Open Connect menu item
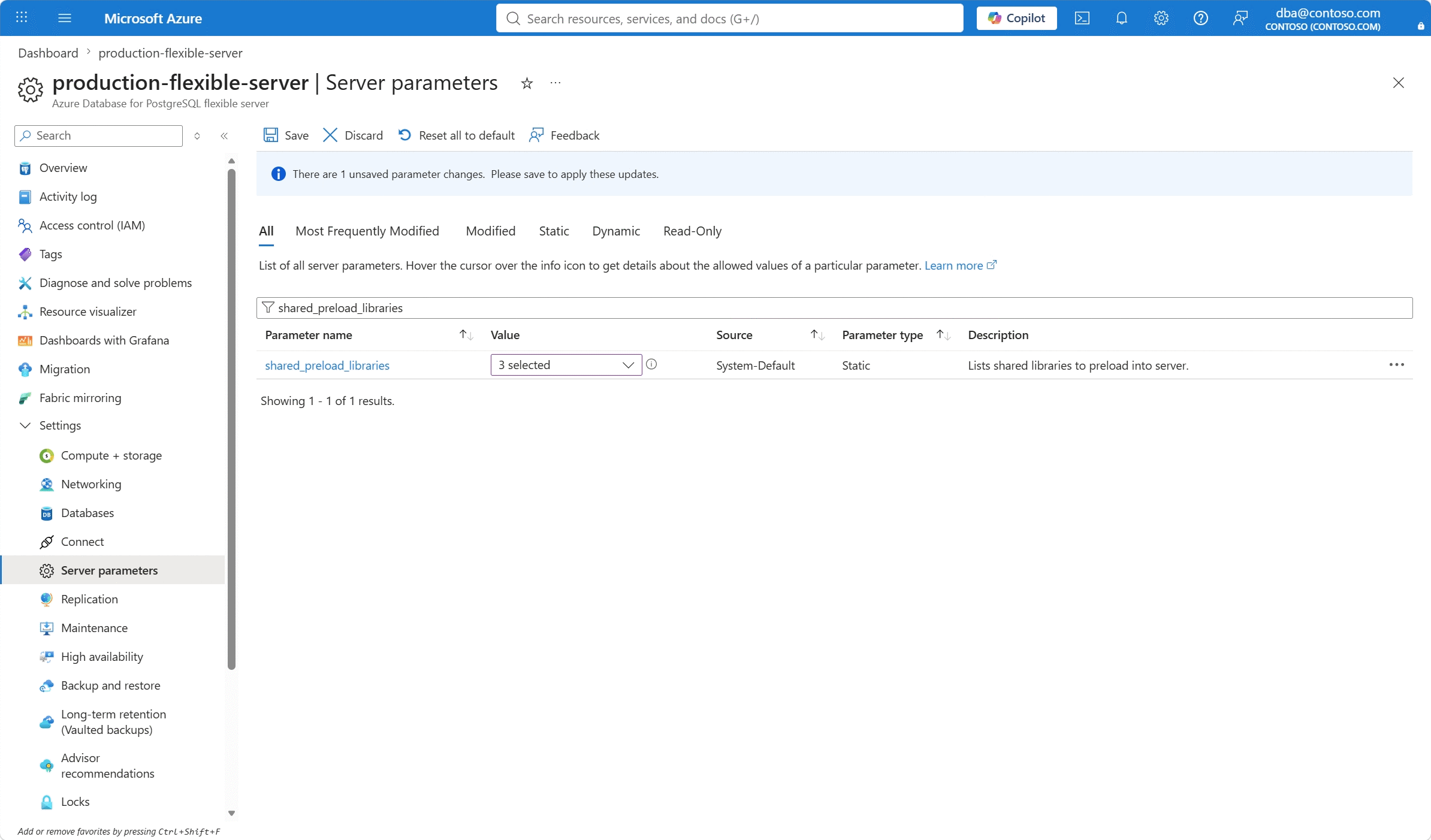This screenshot has width=1431, height=840. click(82, 542)
